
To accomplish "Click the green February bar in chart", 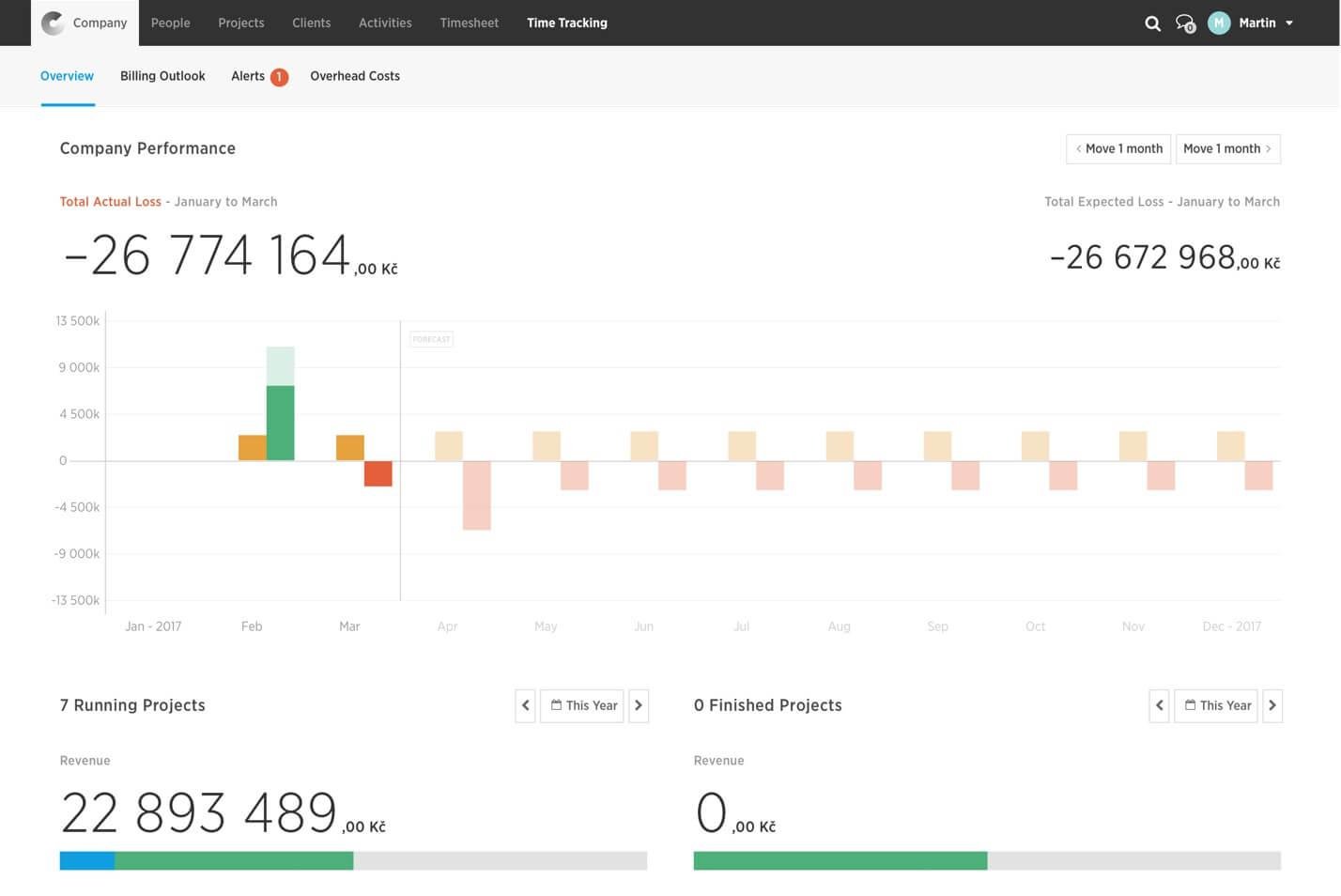I will (280, 423).
